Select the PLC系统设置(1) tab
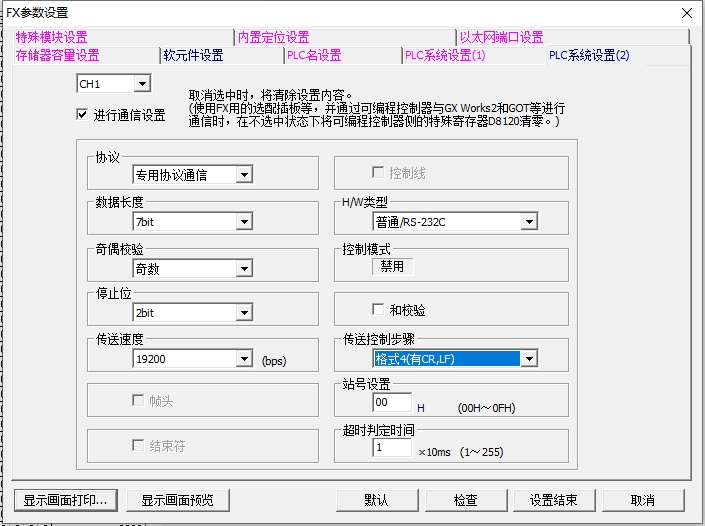 445,55
